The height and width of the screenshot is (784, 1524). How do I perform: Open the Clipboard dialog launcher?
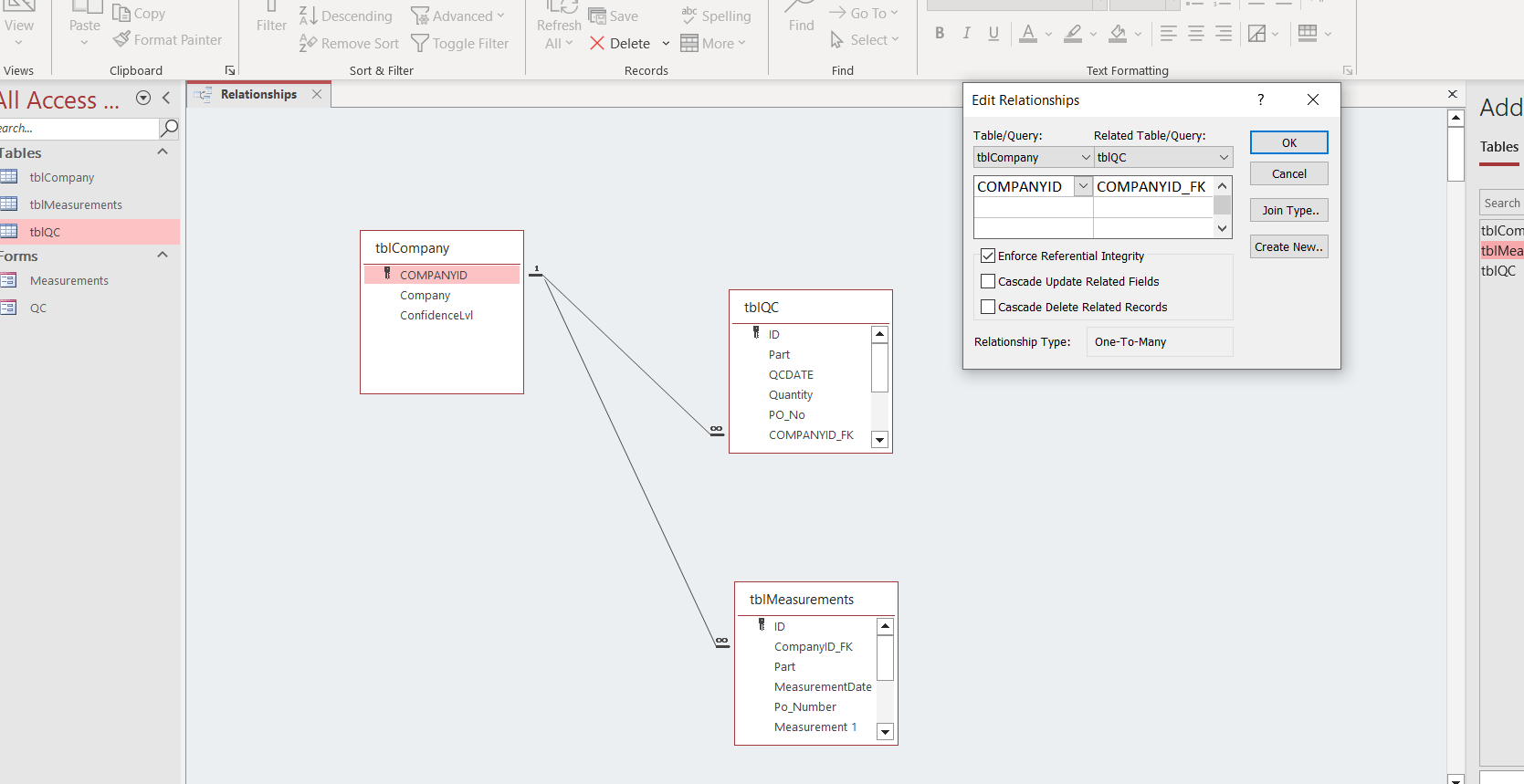click(230, 70)
